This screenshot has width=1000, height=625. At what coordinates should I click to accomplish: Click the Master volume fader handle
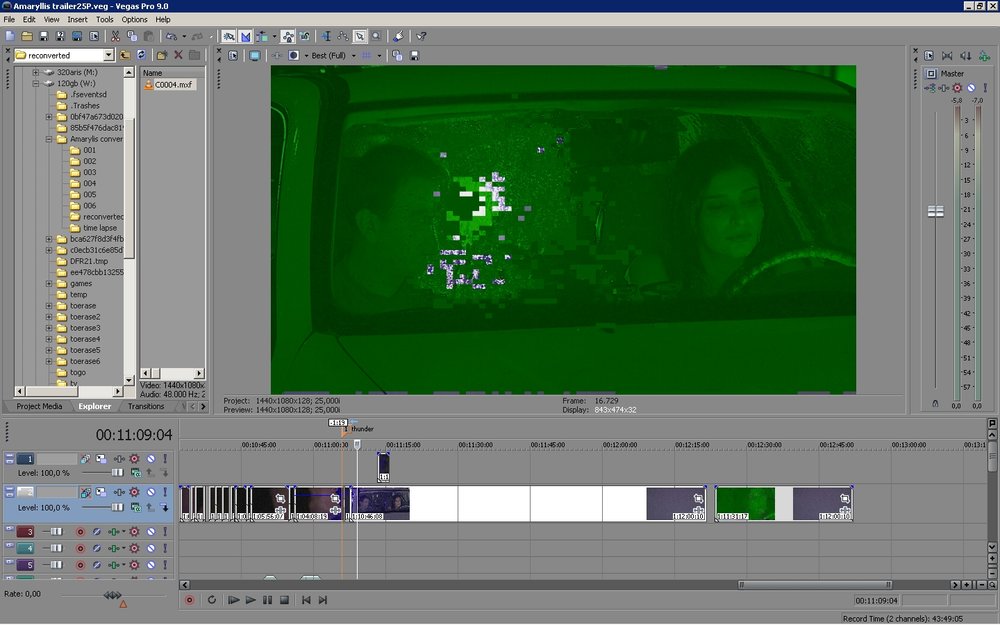pyautogui.click(x=936, y=211)
